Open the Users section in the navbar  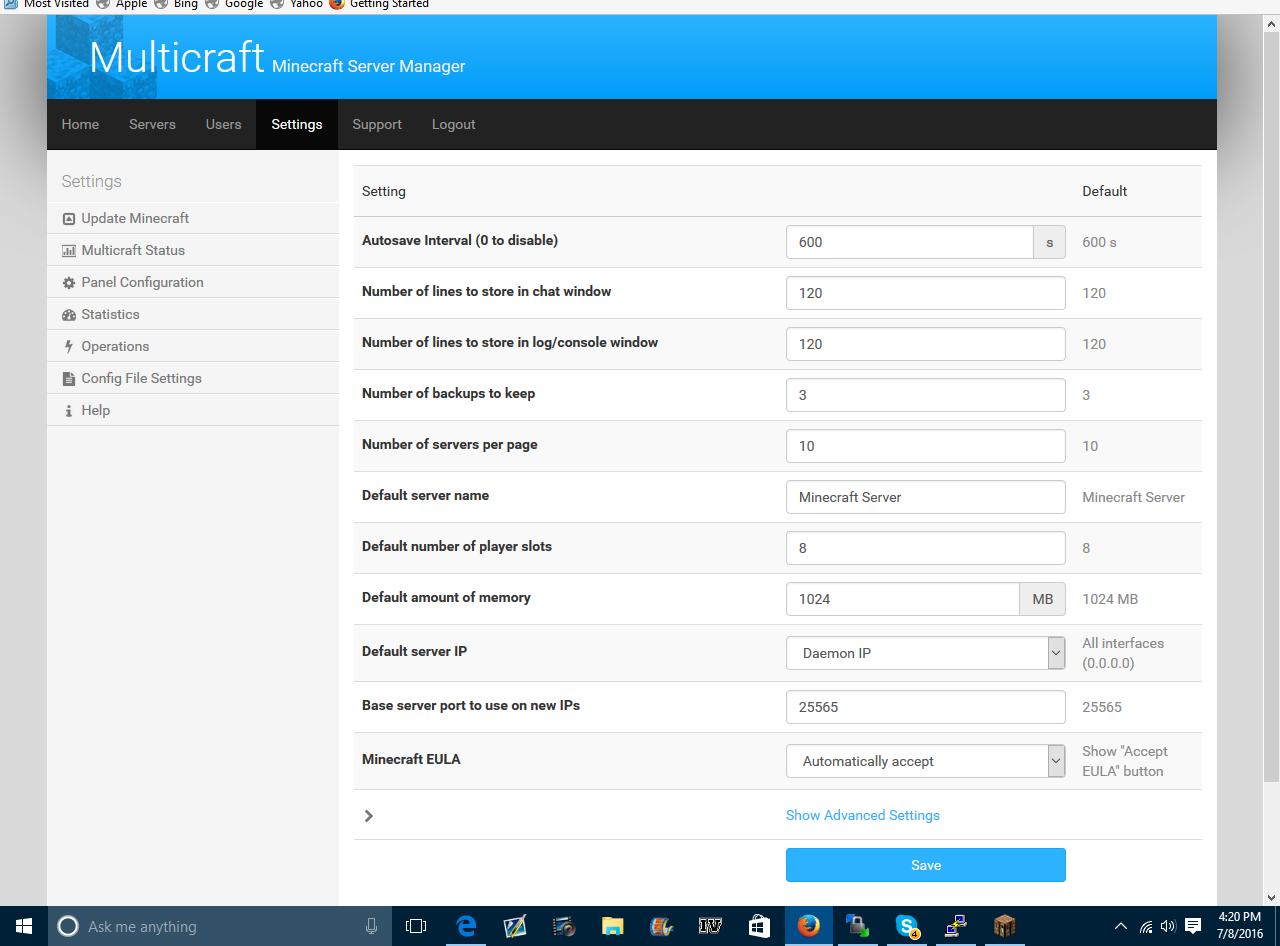[223, 124]
